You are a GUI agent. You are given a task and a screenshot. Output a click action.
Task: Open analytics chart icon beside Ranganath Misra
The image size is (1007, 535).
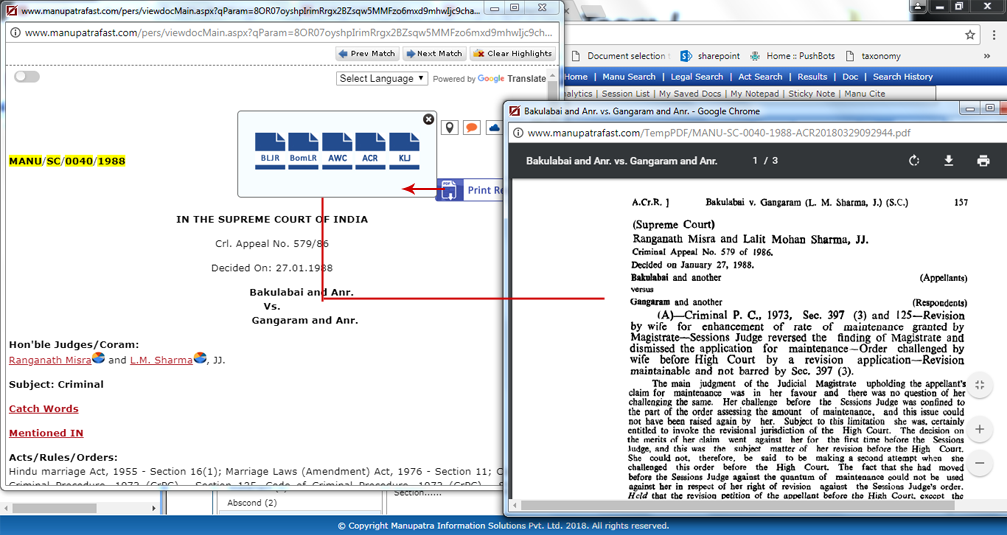98,358
